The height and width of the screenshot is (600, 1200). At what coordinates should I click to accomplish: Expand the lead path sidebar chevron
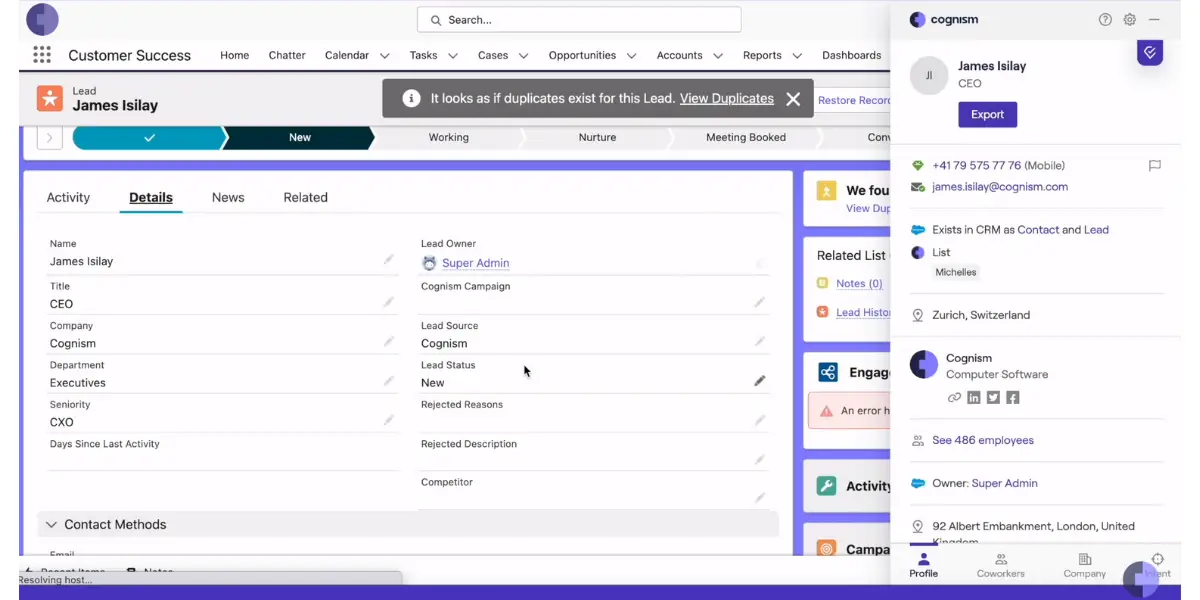[x=49, y=137]
